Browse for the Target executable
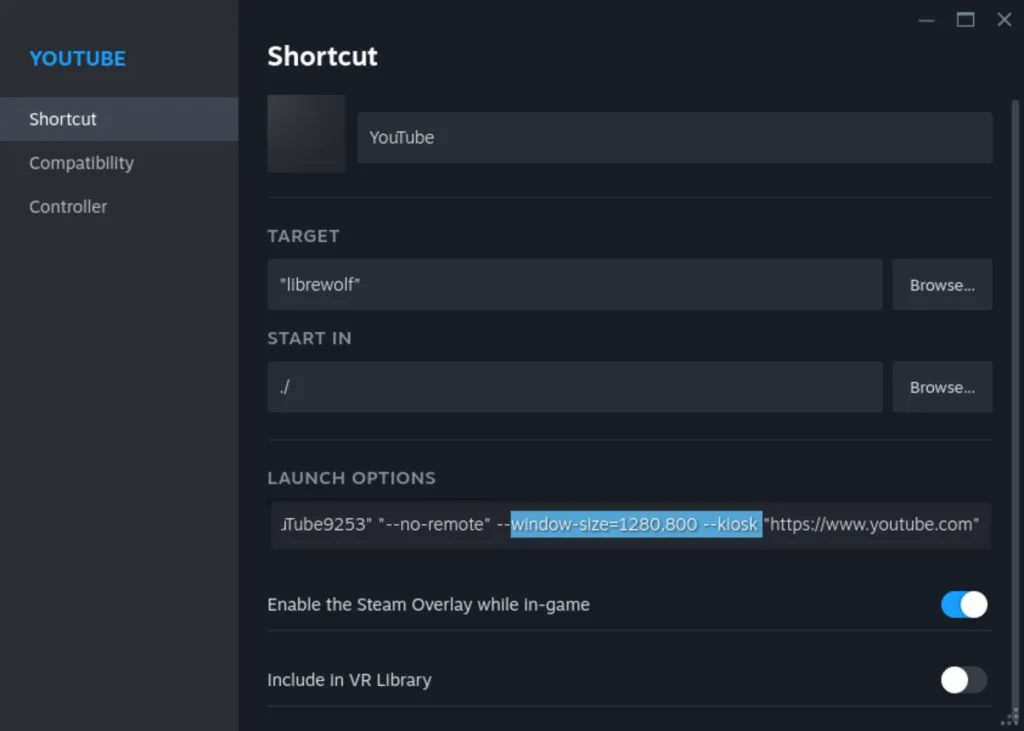 click(x=942, y=285)
